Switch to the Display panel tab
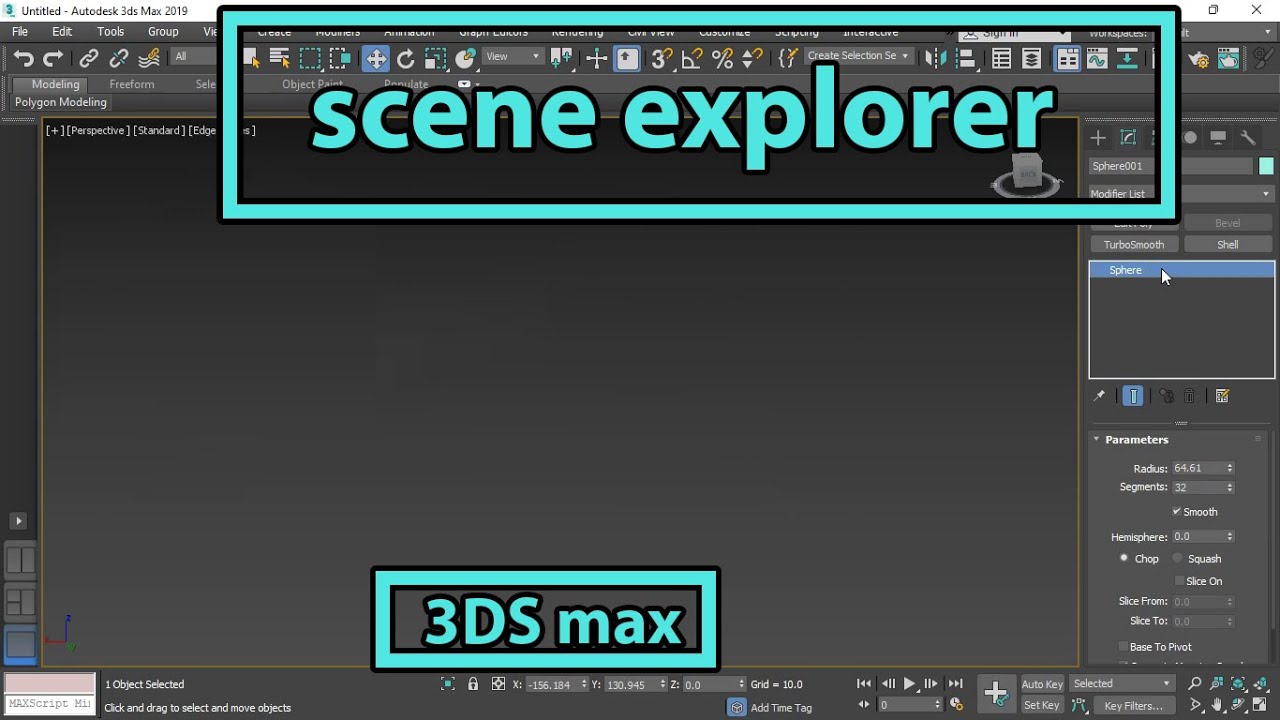1280x720 pixels. coord(1218,138)
